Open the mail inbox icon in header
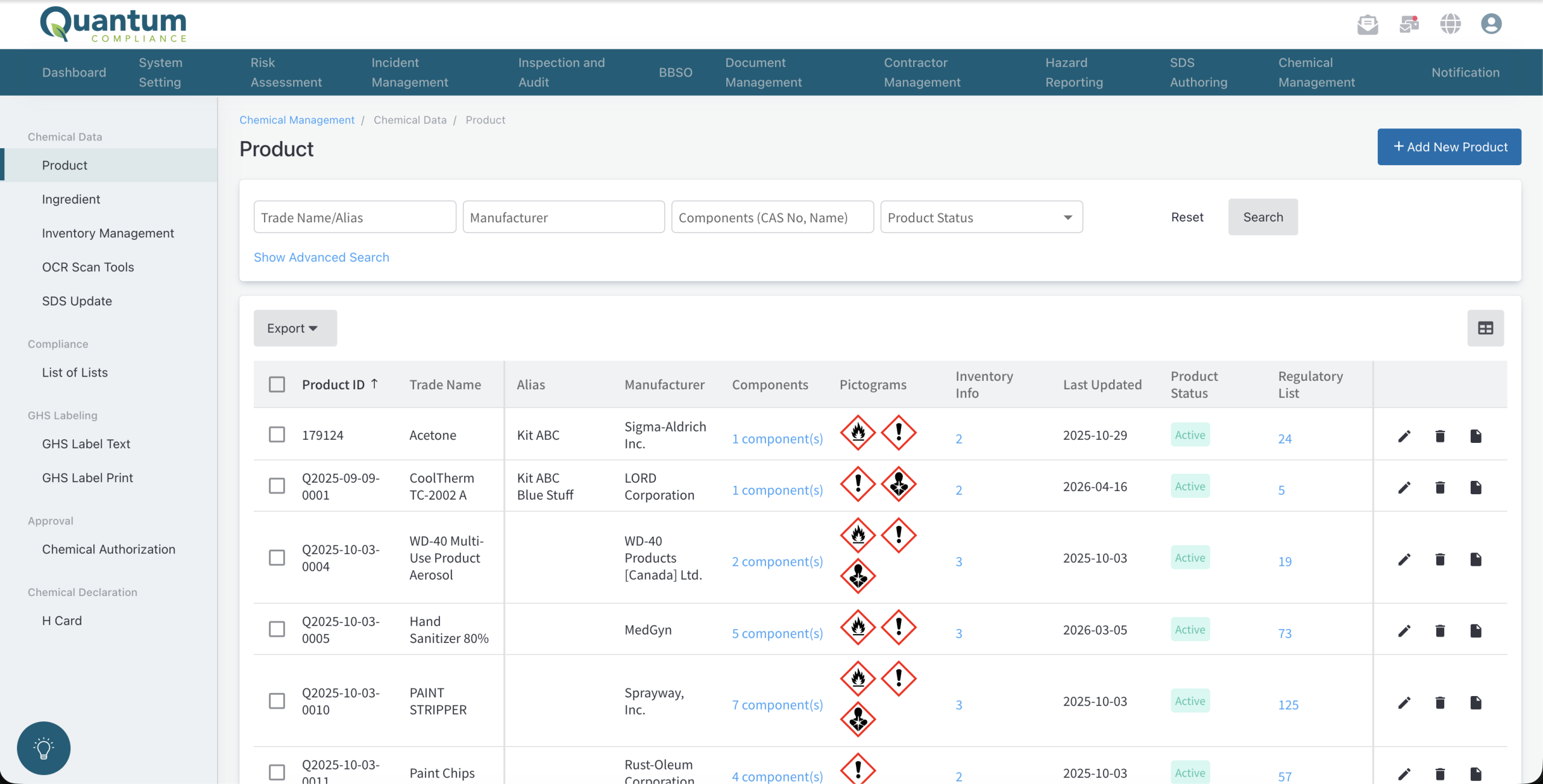The height and width of the screenshot is (784, 1543). coord(1368,24)
